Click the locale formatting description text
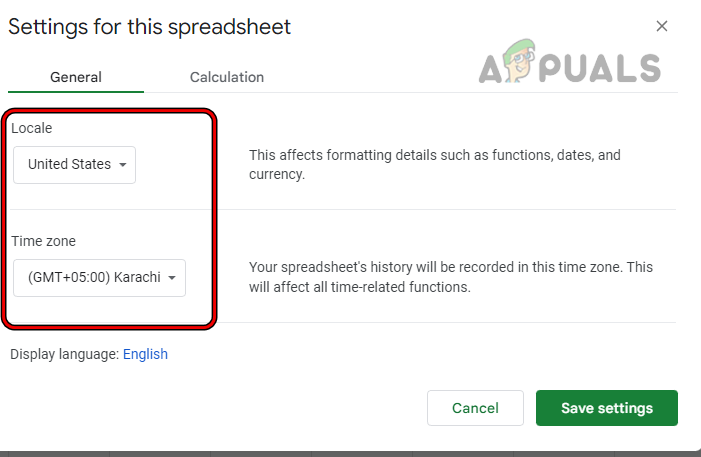701x457 pixels. (x=435, y=165)
